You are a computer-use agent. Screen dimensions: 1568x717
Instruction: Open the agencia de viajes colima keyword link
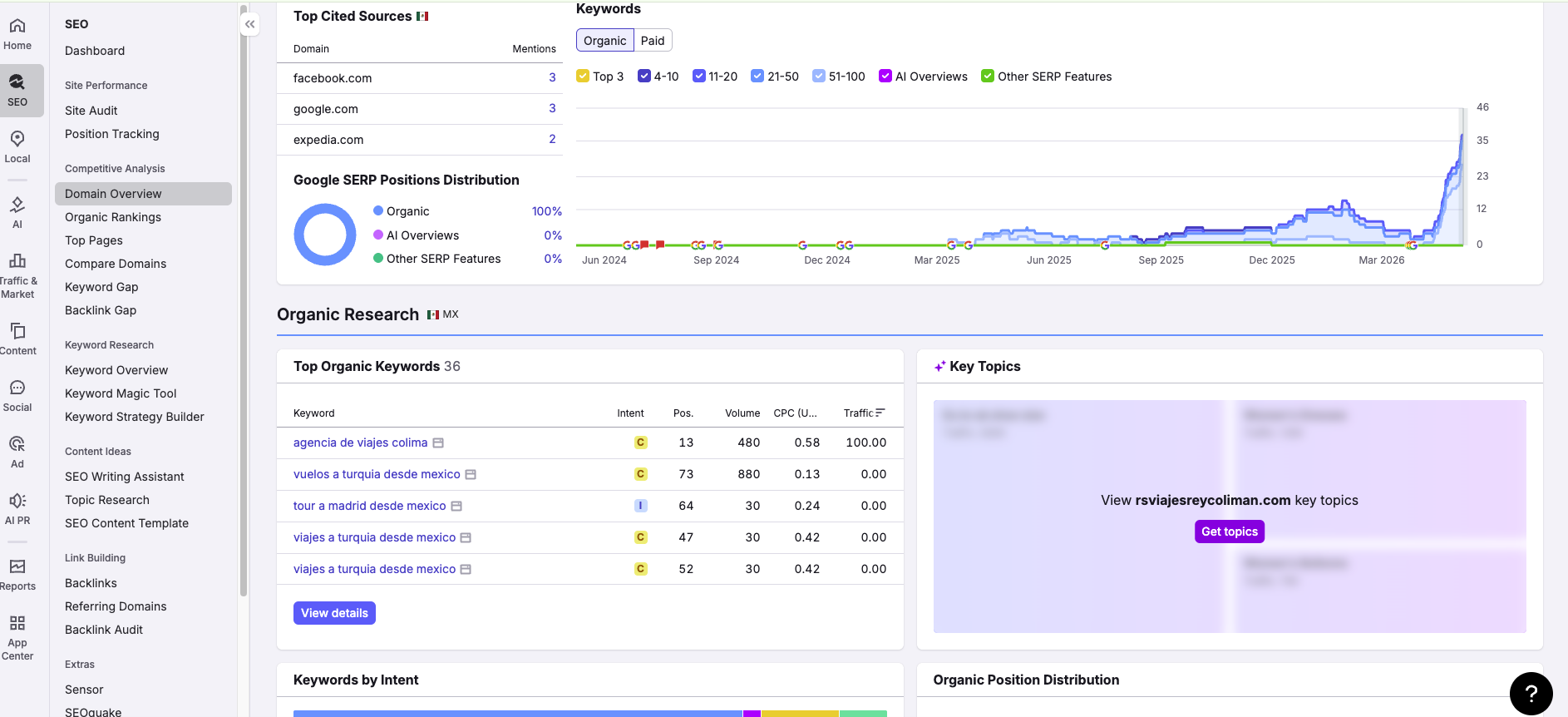tap(361, 443)
